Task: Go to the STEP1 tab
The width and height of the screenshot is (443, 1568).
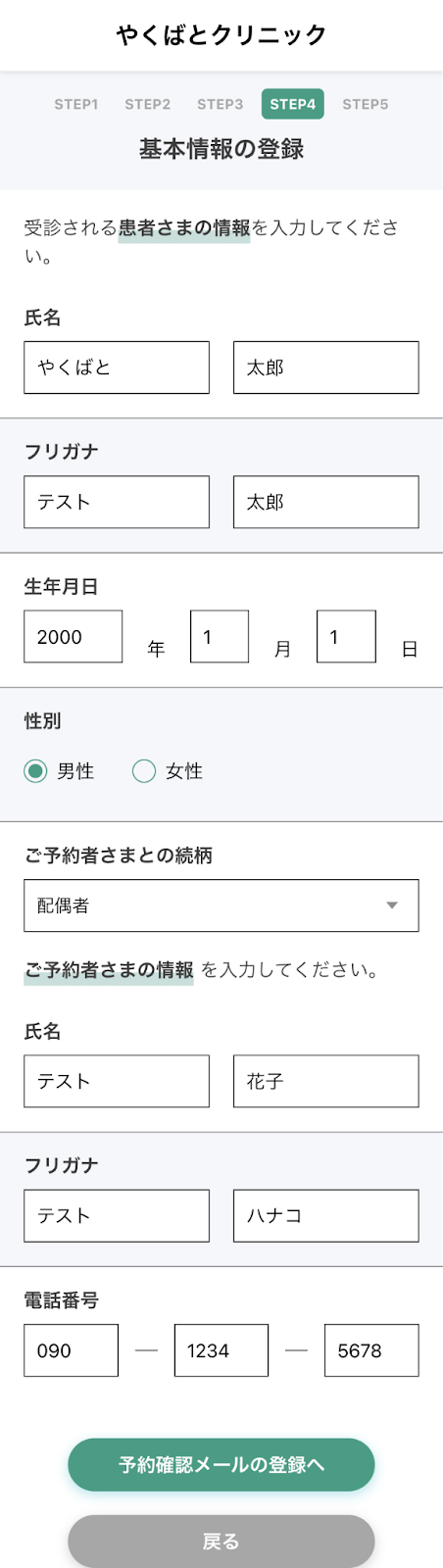Action: (x=76, y=104)
